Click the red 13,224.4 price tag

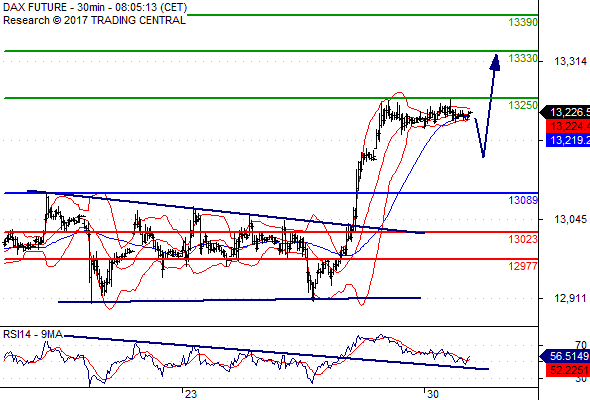568,126
